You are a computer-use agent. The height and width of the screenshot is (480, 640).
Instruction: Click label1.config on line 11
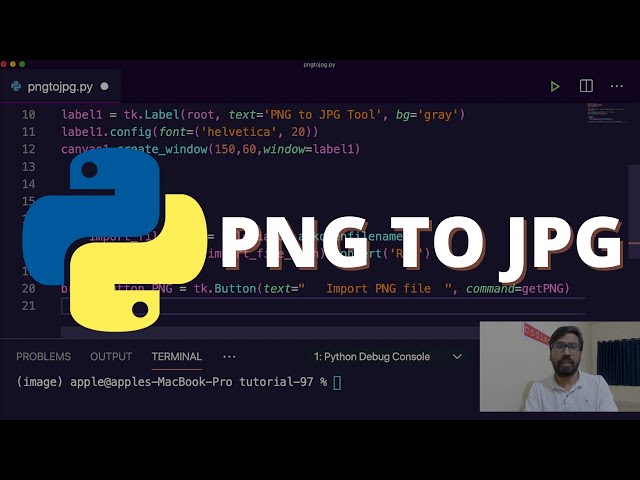pyautogui.click(x=106, y=132)
